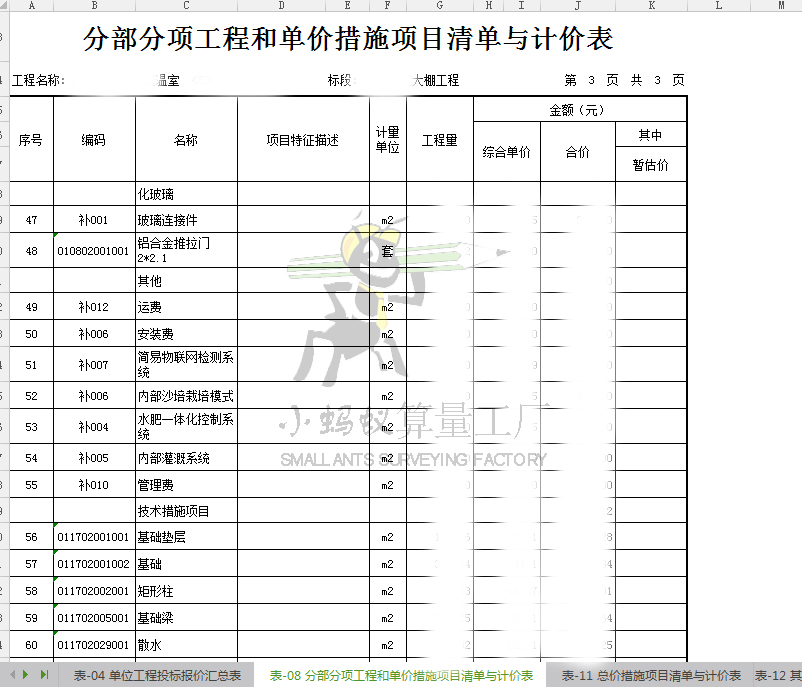Switch to the partially visible 表-12 tab
This screenshot has width=802, height=687.
pyautogui.click(x=776, y=676)
